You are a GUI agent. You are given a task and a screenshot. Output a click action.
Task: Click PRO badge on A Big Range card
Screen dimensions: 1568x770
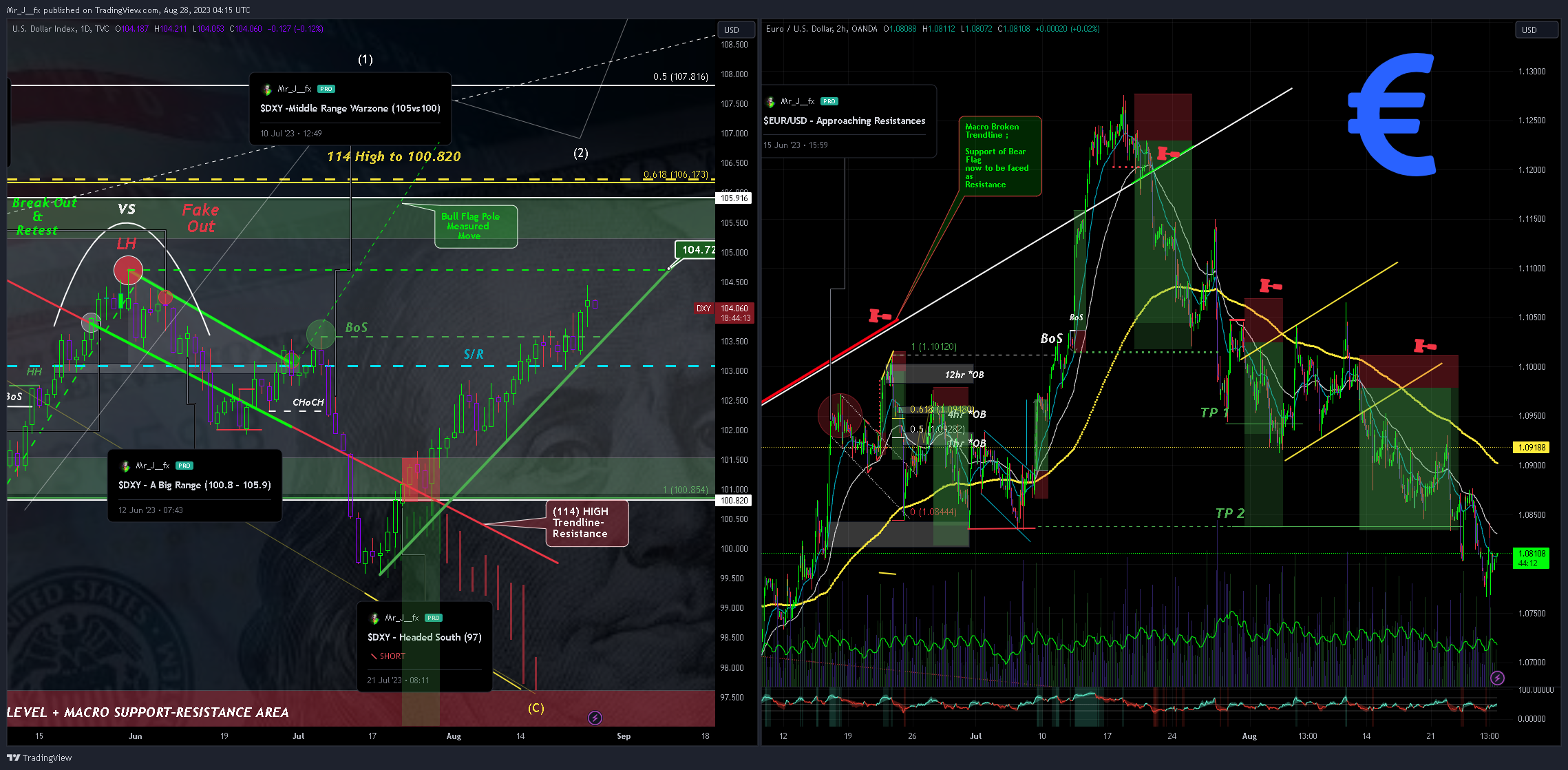[184, 466]
